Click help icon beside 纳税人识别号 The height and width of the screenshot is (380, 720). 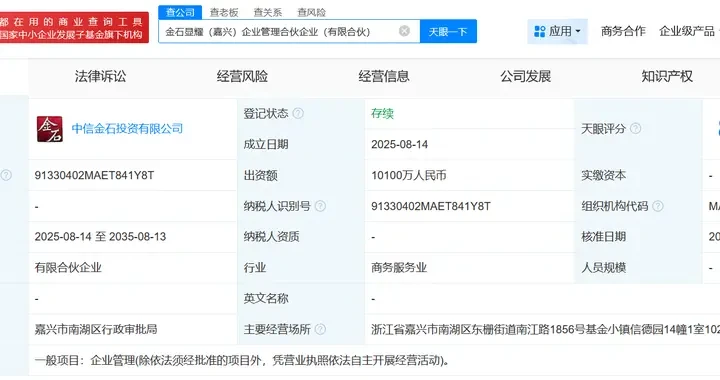321,206
